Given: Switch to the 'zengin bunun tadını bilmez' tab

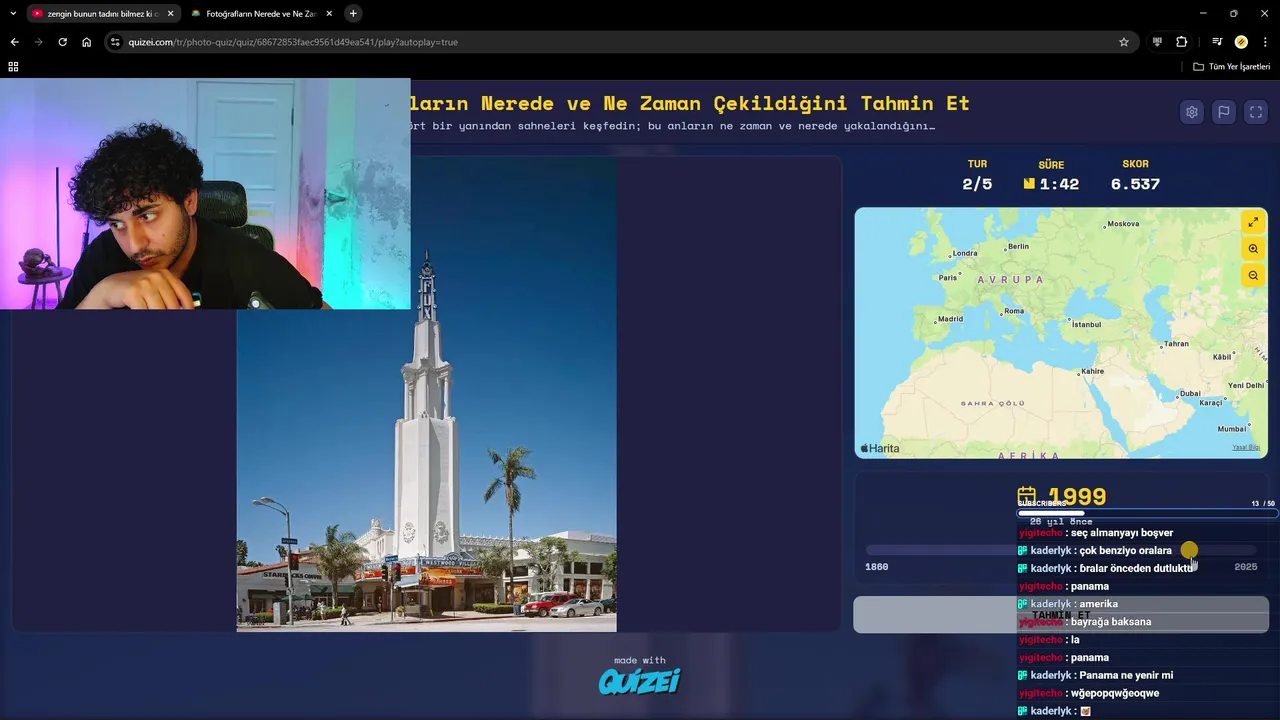Looking at the screenshot, I should point(102,13).
